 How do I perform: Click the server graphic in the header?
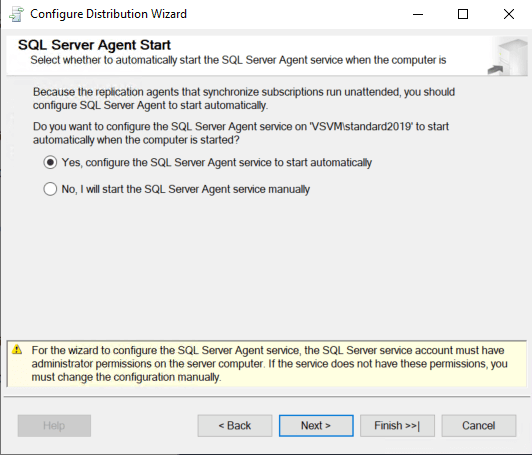coord(508,57)
